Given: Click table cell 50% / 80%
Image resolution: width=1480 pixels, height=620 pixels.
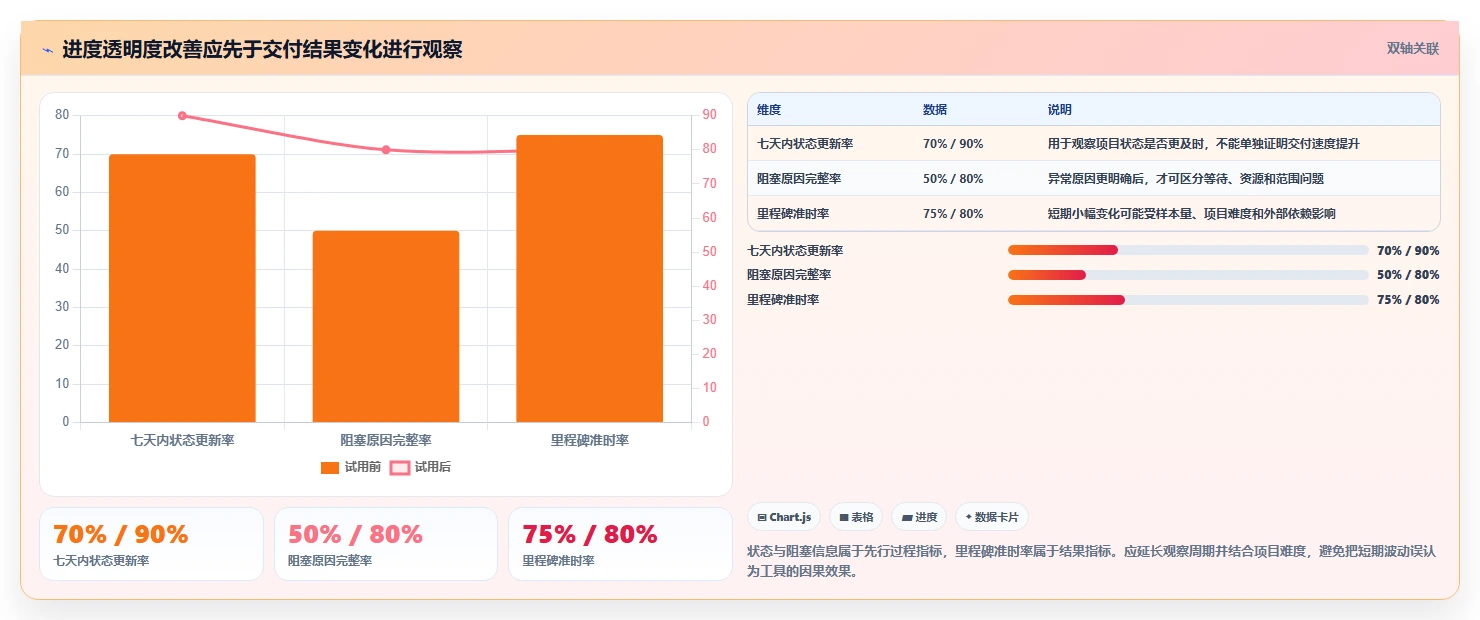Looking at the screenshot, I should (953, 179).
